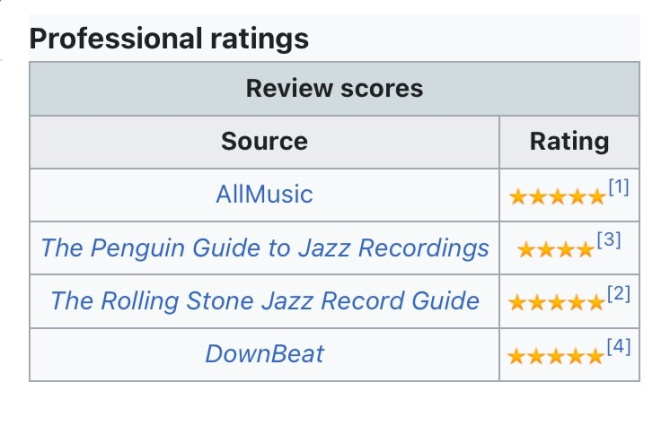
Task: Visit the DownBeat link
Action: [x=264, y=354]
